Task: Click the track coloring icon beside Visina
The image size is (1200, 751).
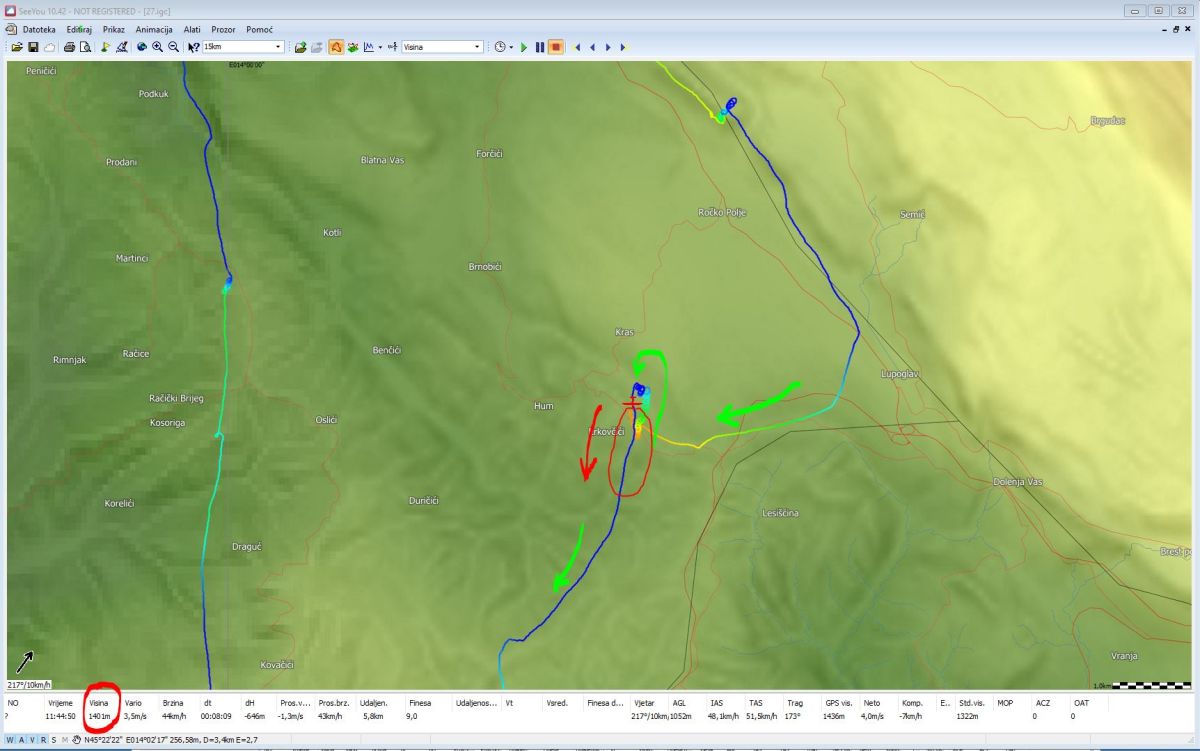Action: tap(393, 47)
